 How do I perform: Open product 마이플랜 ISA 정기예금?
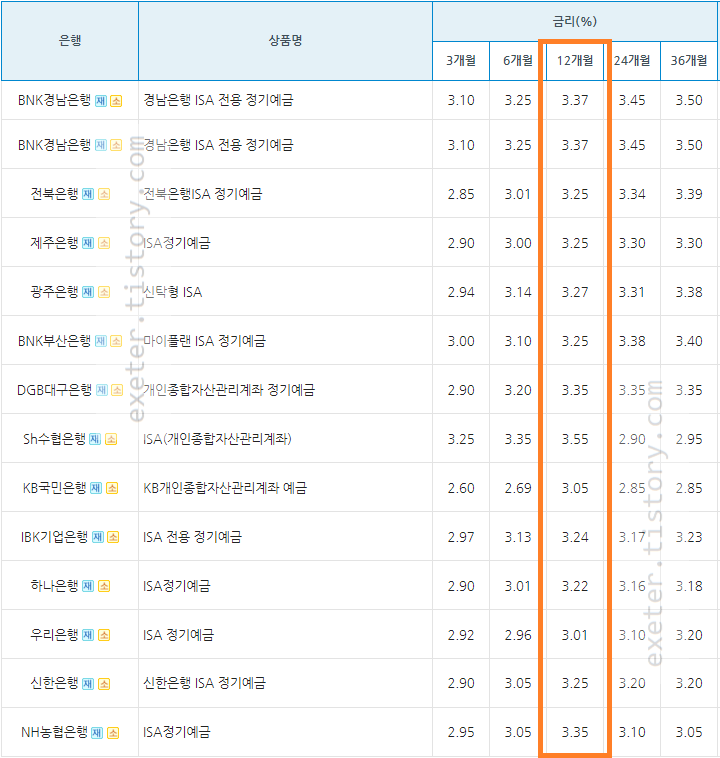tap(204, 341)
